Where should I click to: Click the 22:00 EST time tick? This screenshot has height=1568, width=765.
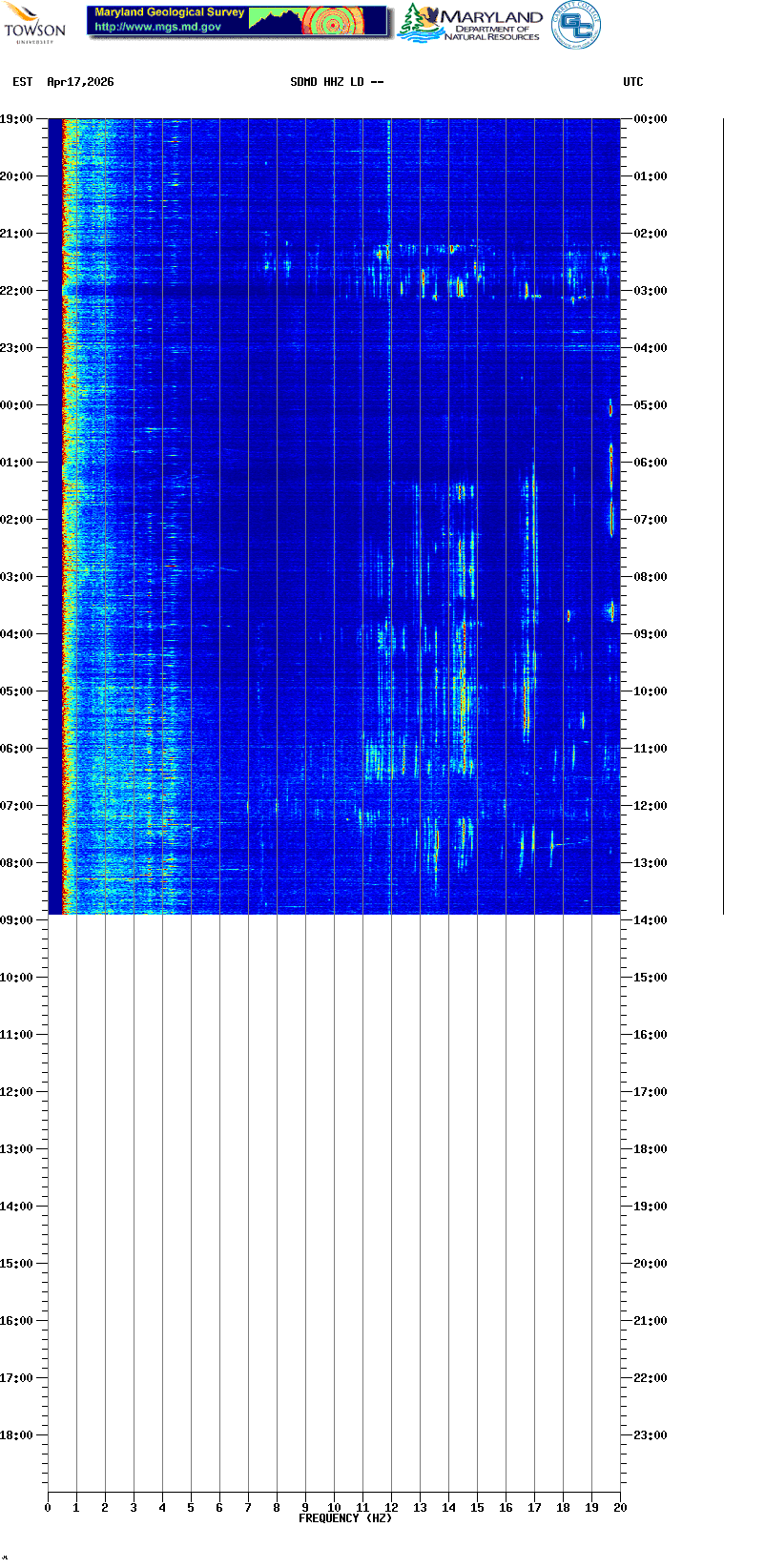17,291
